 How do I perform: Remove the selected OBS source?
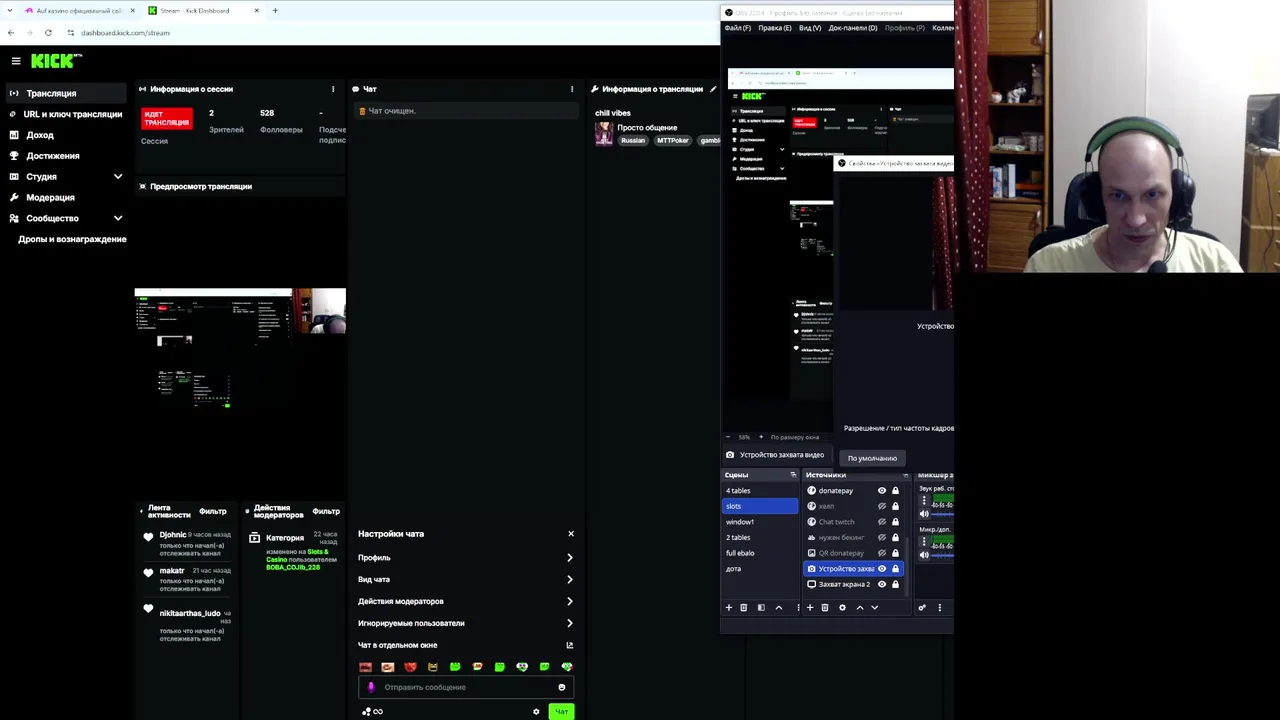825,608
